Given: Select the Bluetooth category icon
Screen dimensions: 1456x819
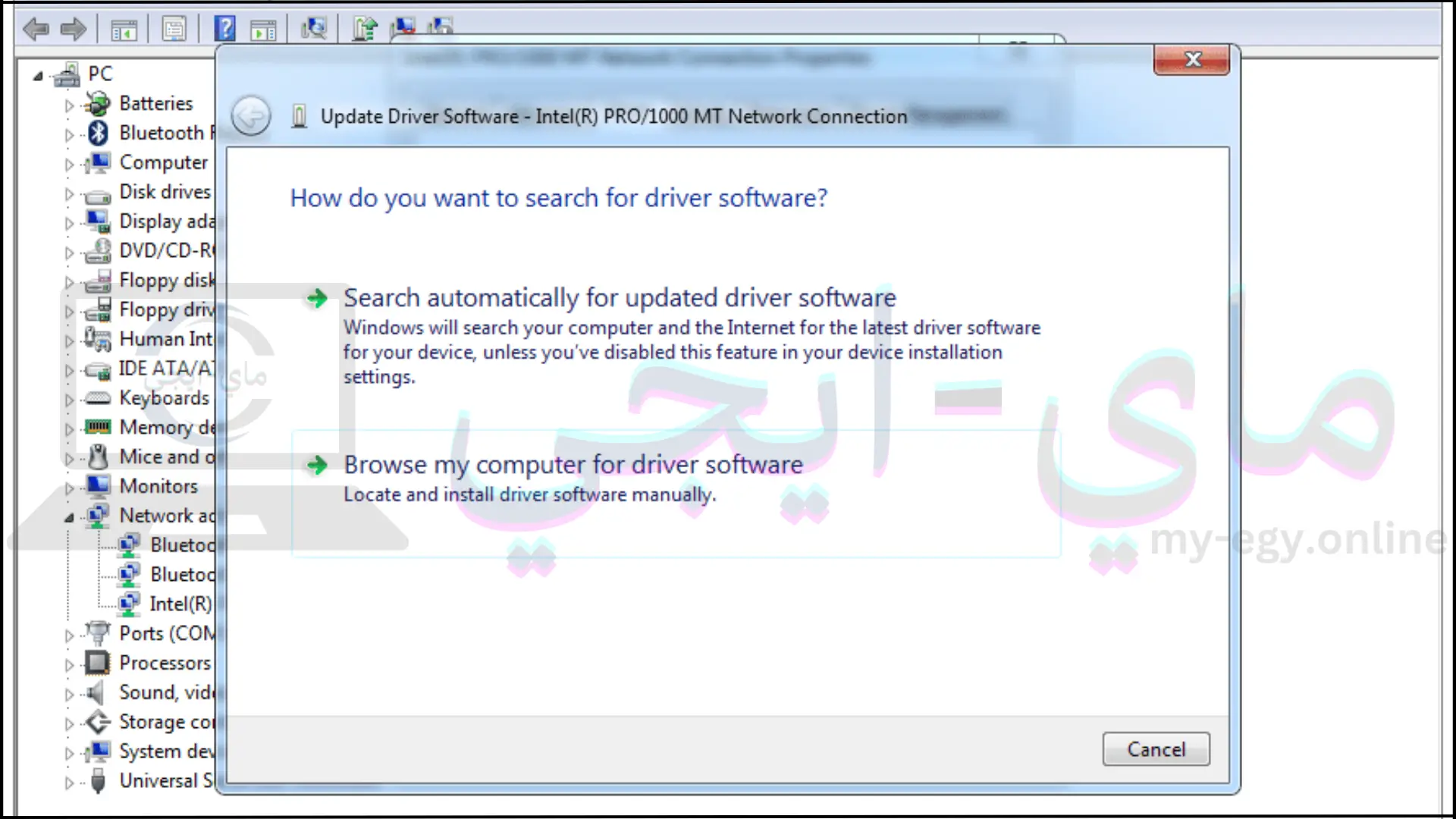Looking at the screenshot, I should [x=98, y=133].
